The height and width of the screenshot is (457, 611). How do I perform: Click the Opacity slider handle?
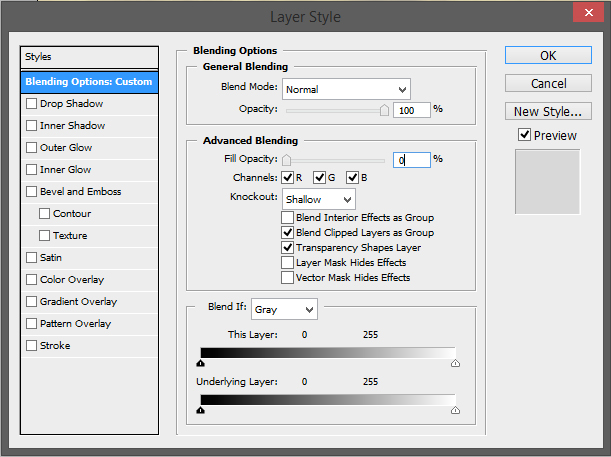point(384,111)
